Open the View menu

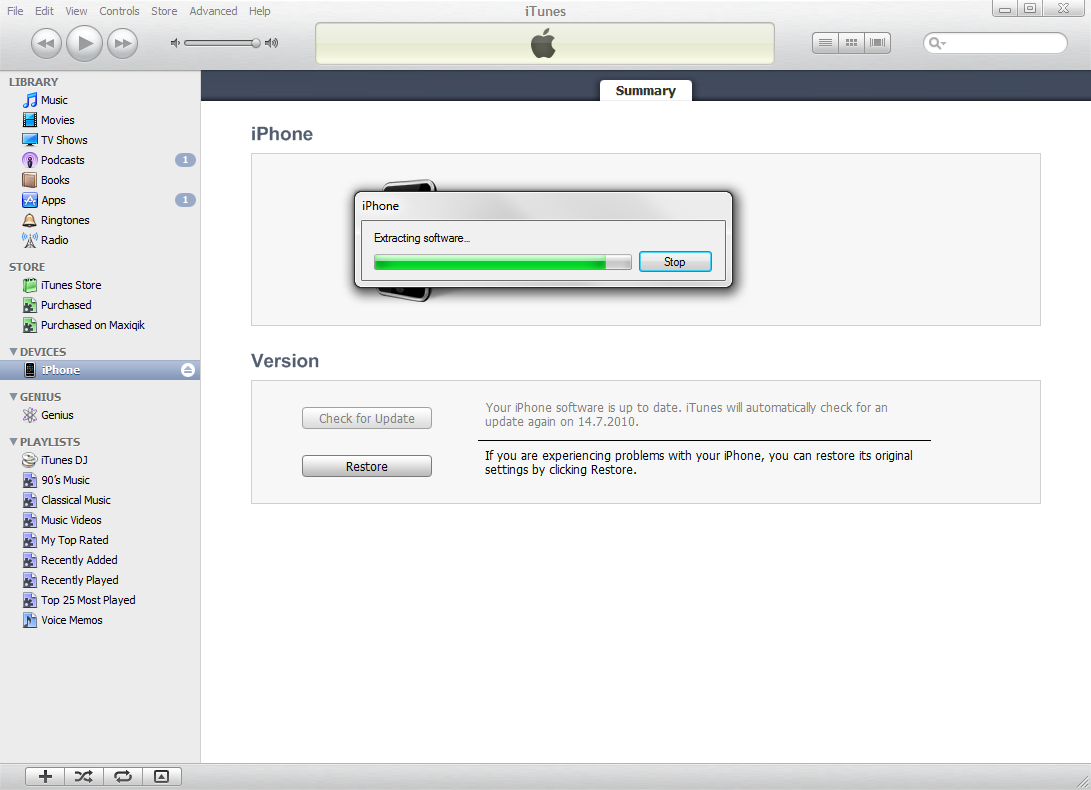click(x=76, y=11)
